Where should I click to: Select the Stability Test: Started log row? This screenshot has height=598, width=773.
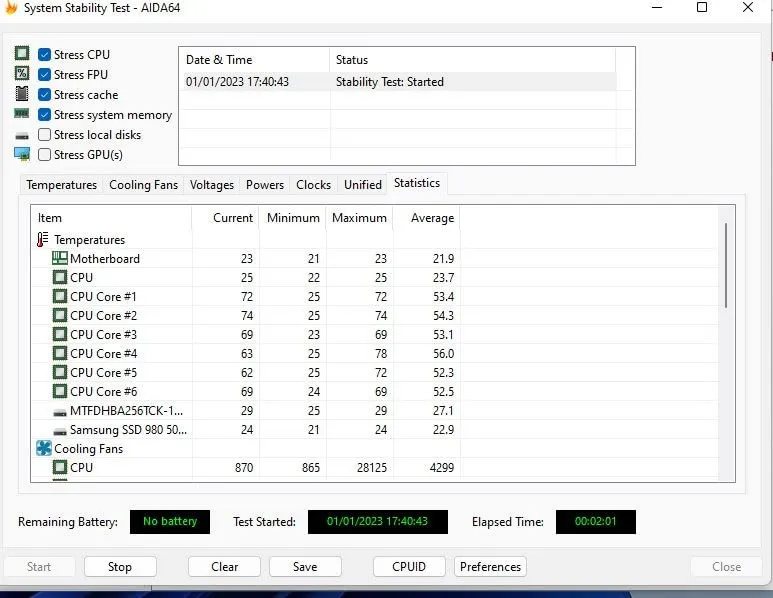coord(399,82)
